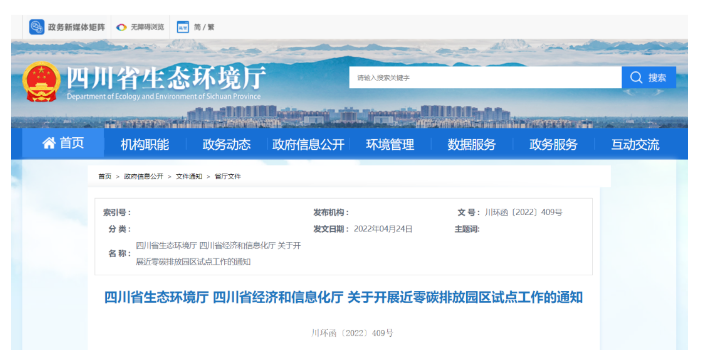This screenshot has width=703, height=363.
Task: Click the date 2022年04月24日
Action: point(383,229)
